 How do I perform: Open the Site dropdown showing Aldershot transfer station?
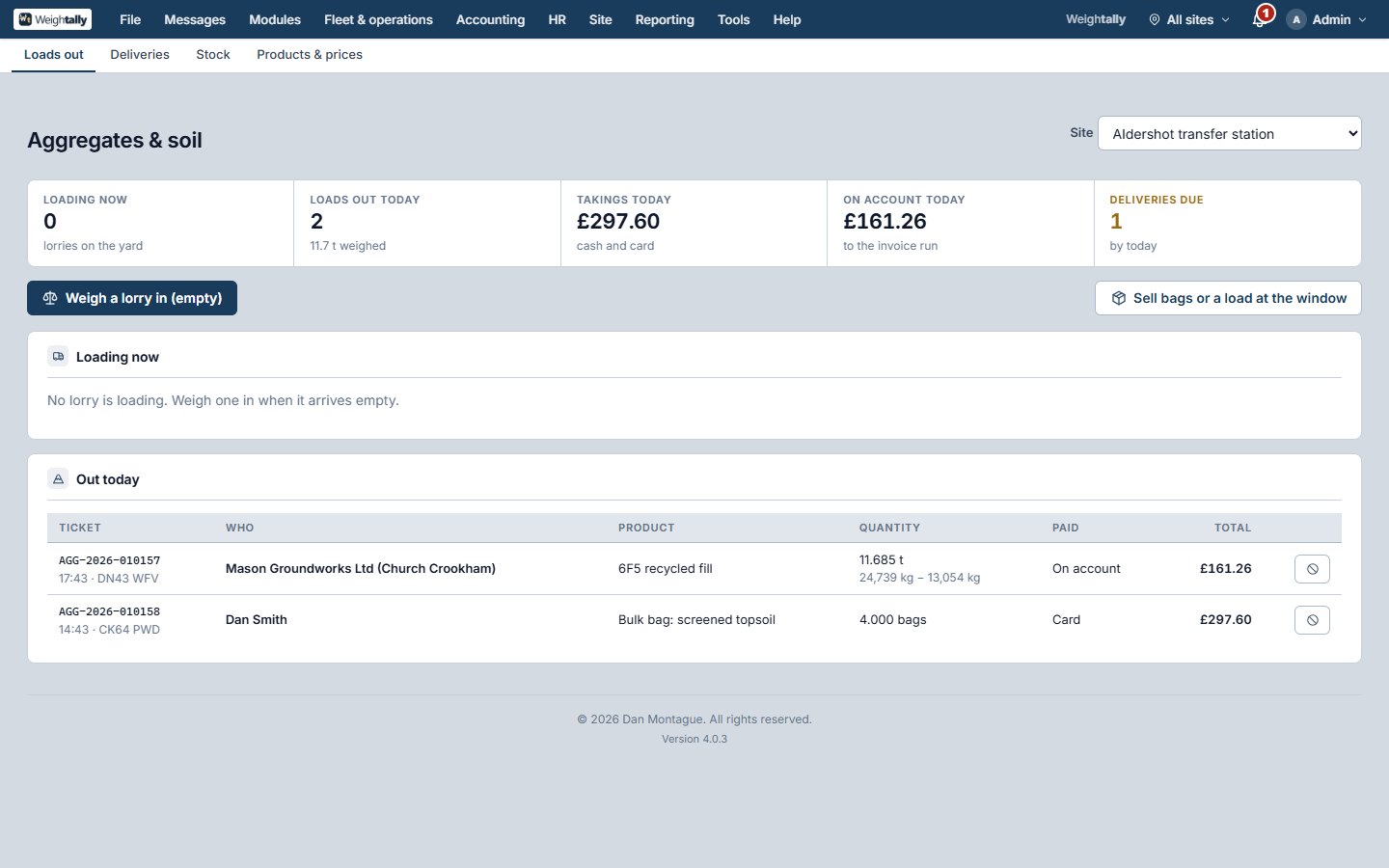point(1230,134)
